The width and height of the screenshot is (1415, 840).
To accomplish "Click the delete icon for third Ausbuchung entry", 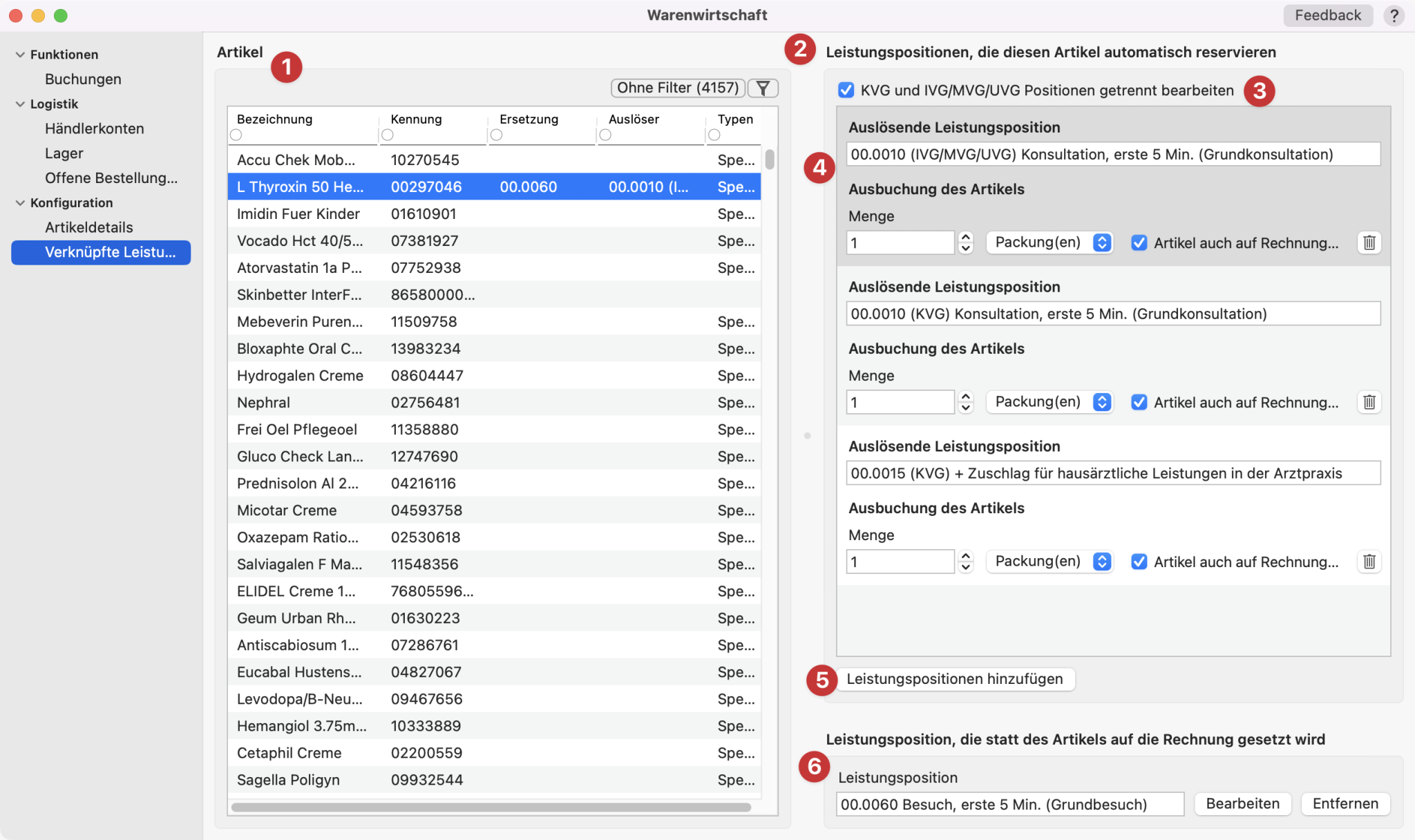I will click(x=1369, y=561).
